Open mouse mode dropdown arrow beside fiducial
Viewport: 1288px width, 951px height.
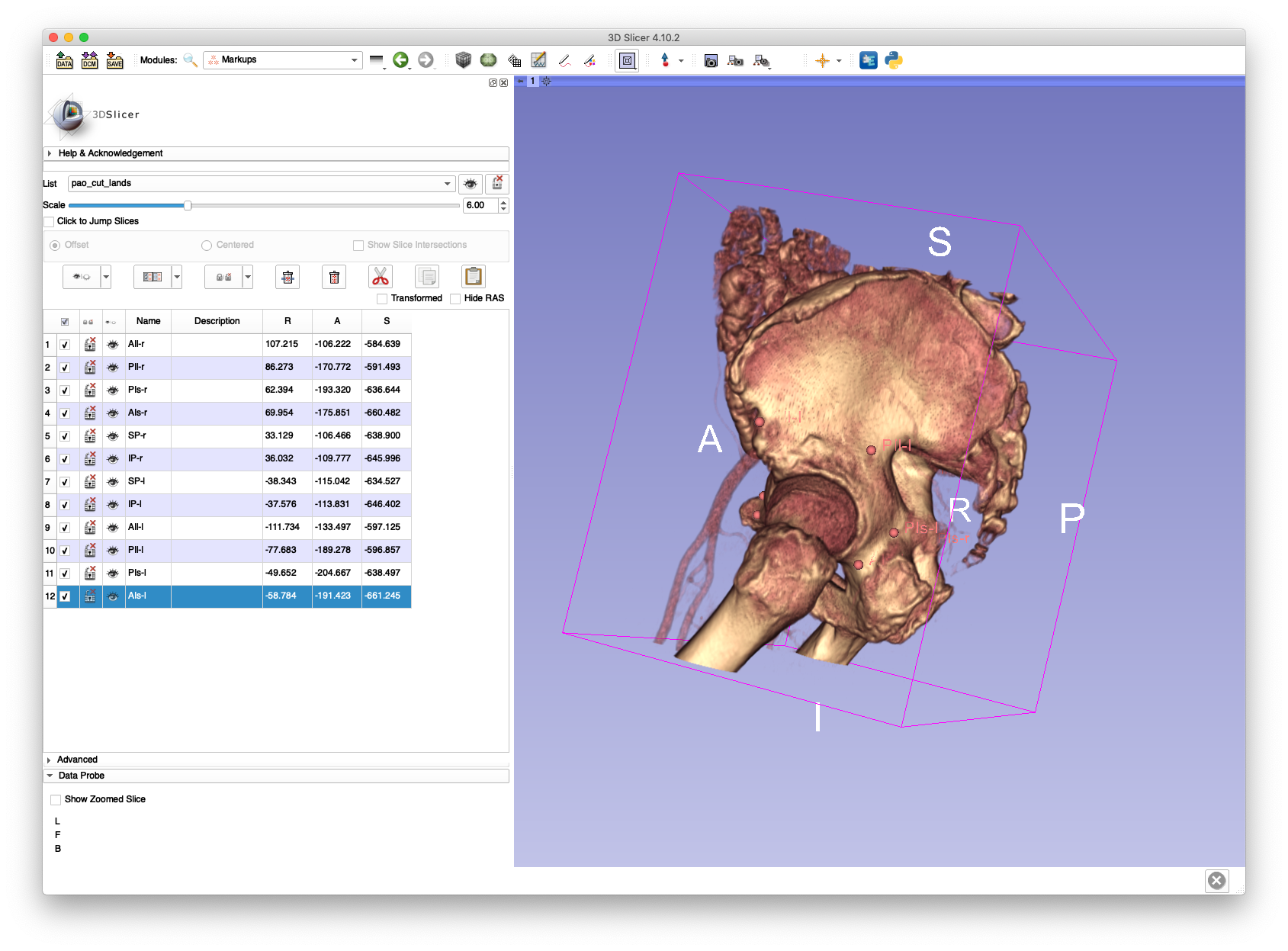[x=681, y=60]
